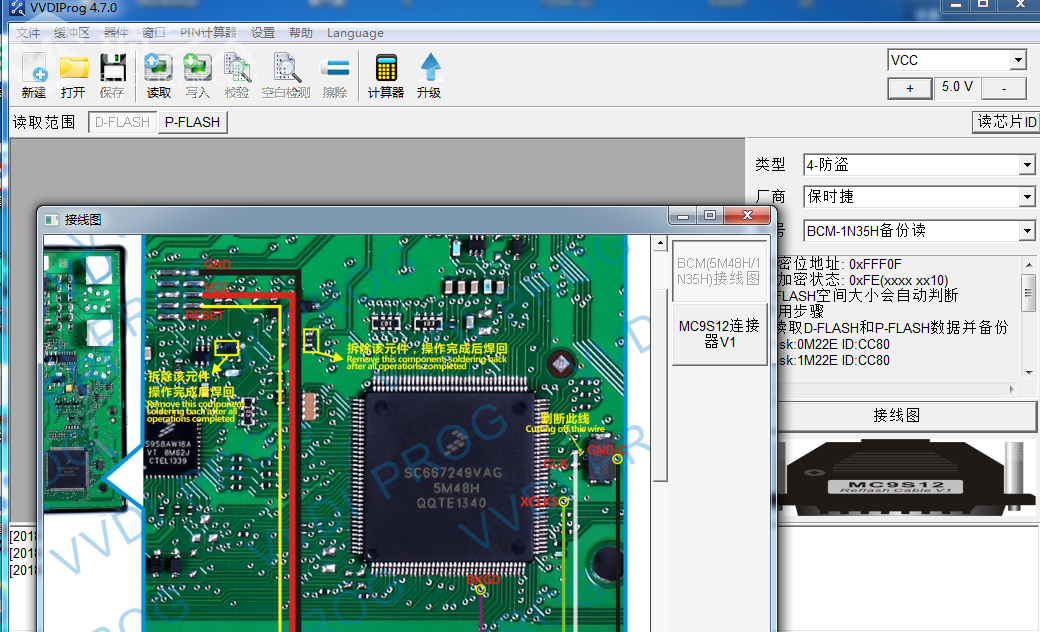Run the 校验 (Verify) toolbar icon
The width and height of the screenshot is (1040, 632).
[x=237, y=76]
